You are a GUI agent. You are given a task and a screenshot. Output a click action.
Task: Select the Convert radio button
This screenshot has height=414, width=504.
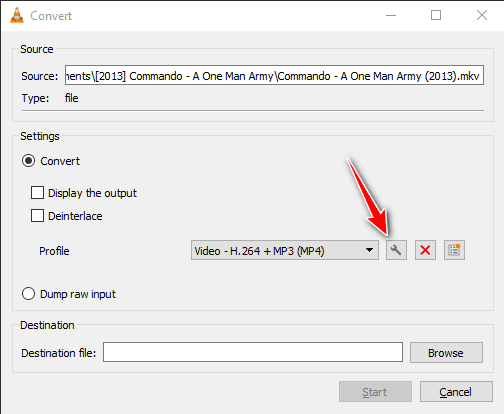coord(28,161)
